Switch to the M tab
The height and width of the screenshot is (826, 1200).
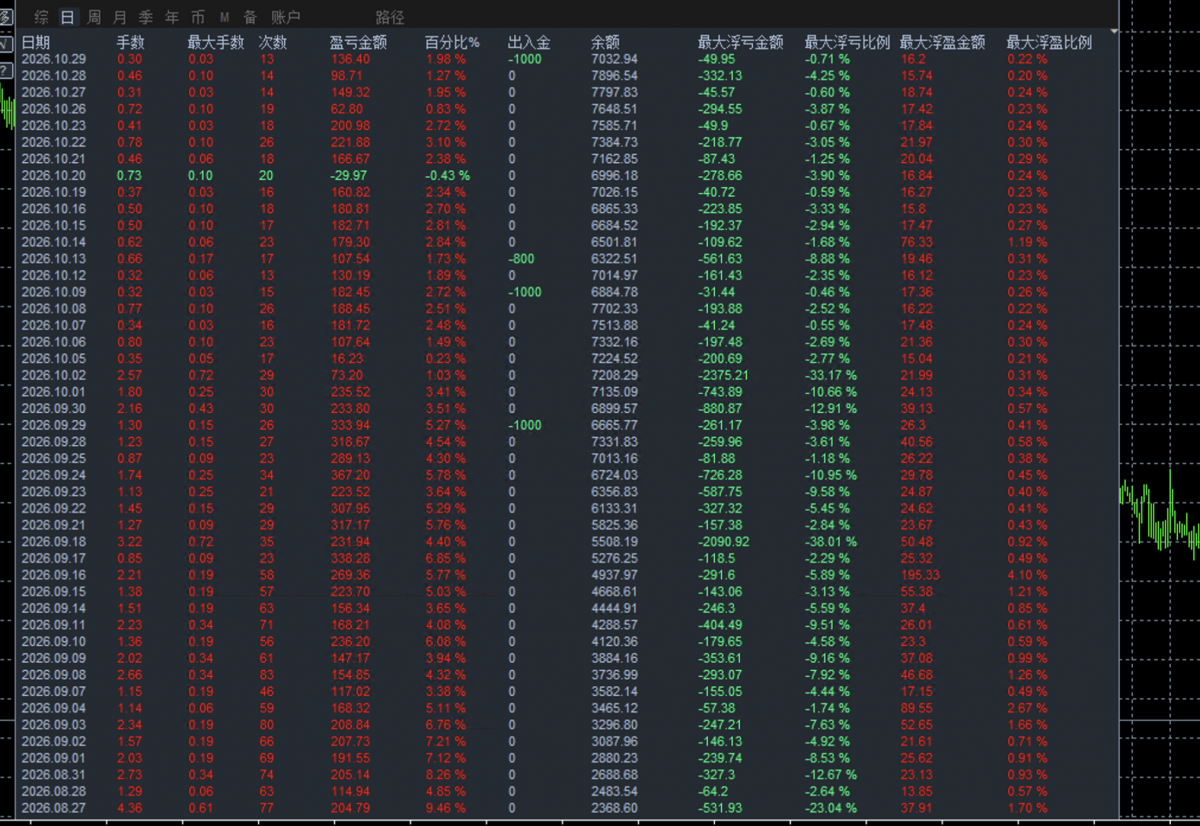point(224,17)
